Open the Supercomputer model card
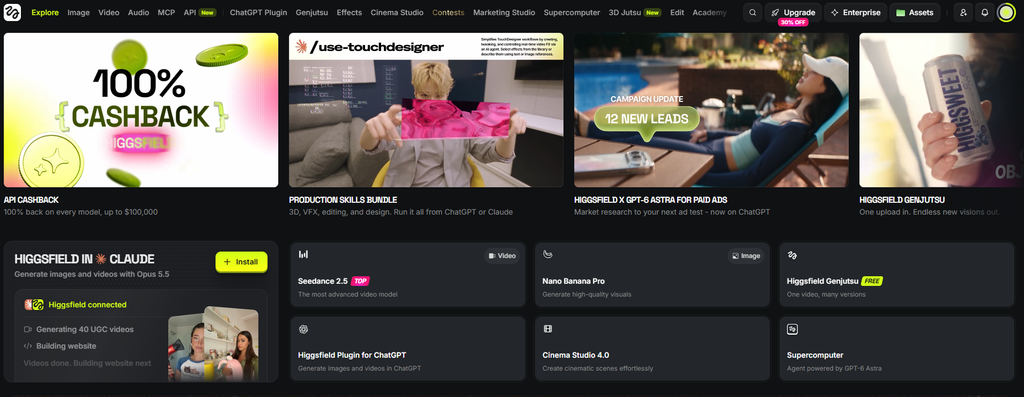 [897, 349]
